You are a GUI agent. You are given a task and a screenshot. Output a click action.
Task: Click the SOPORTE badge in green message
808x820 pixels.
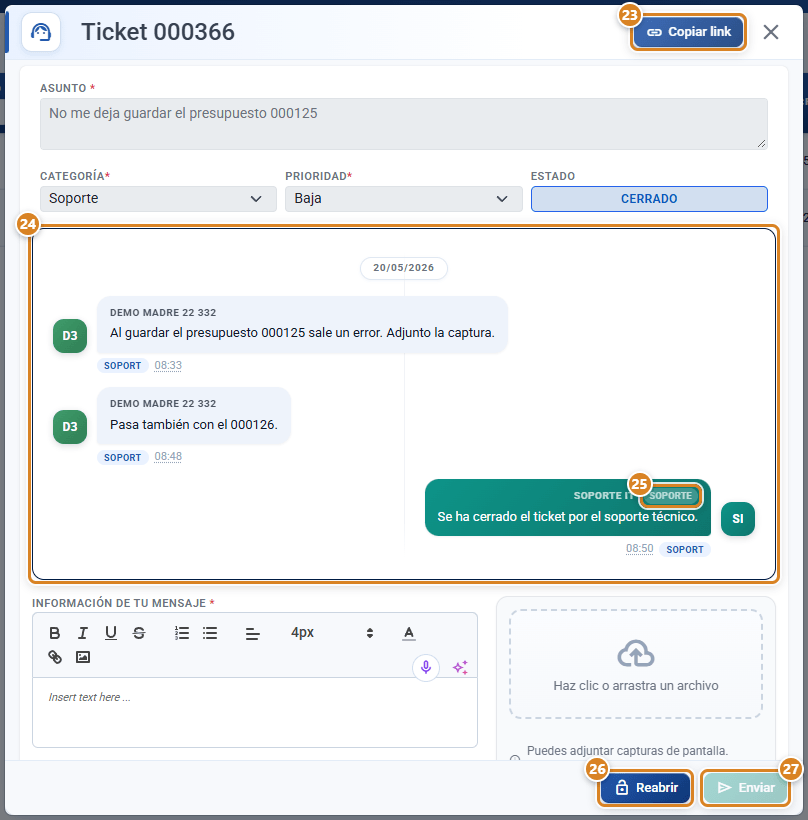(670, 496)
